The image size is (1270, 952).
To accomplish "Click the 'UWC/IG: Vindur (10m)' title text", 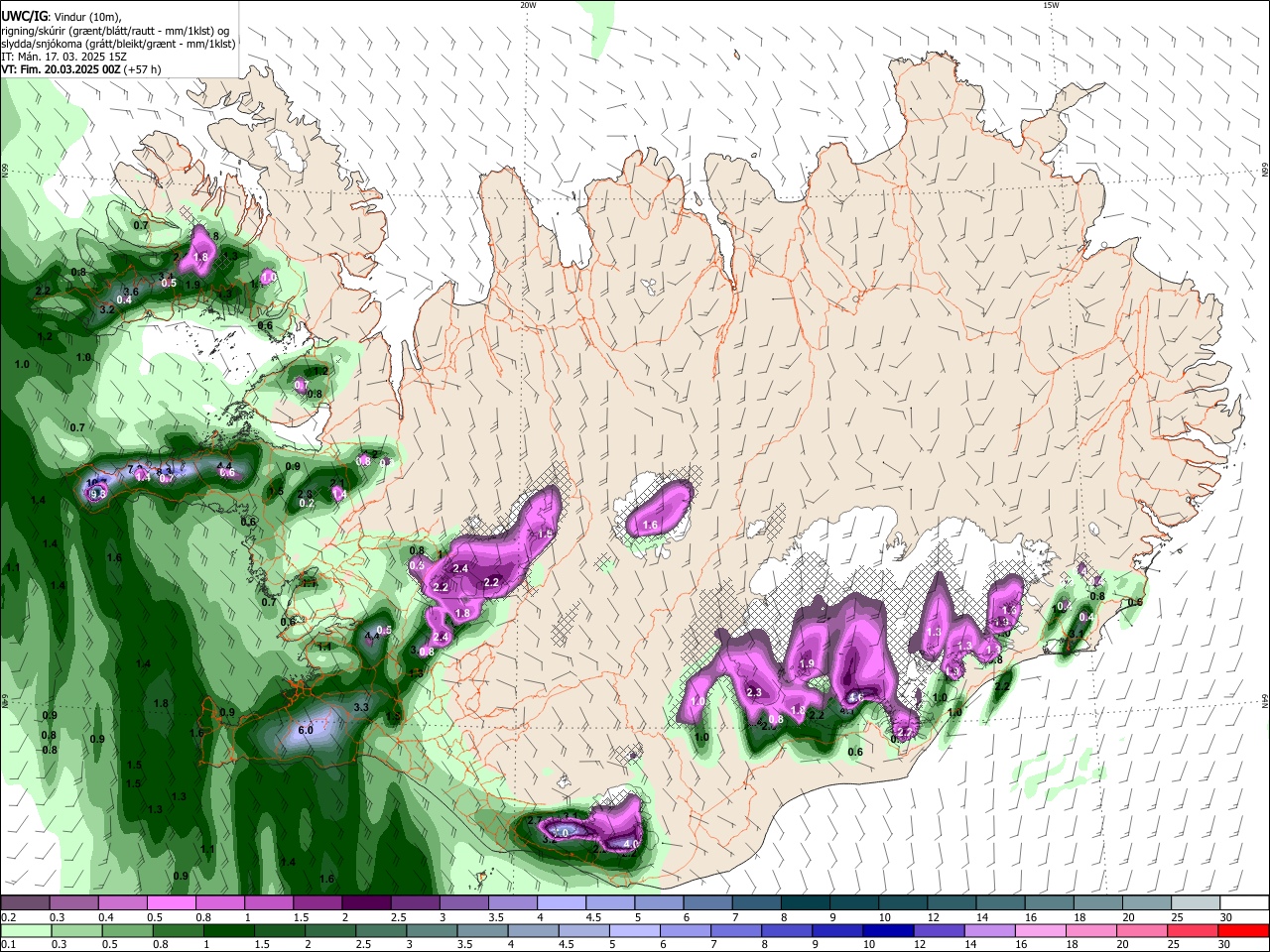I will coord(61,16).
